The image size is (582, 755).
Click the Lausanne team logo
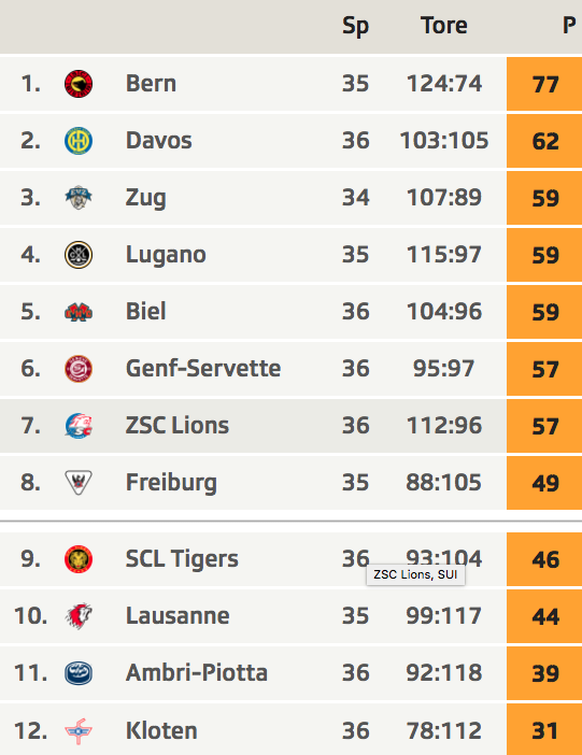click(x=78, y=616)
